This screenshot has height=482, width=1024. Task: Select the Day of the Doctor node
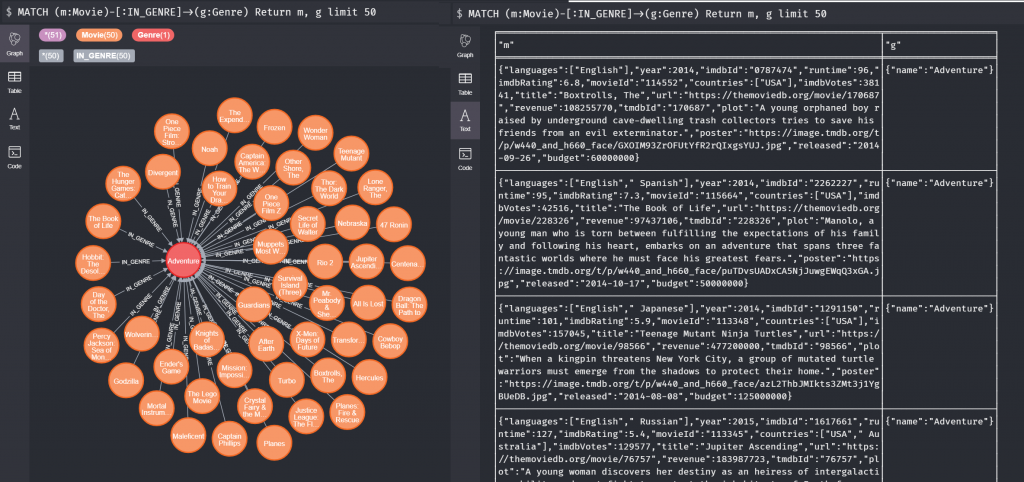[99, 303]
